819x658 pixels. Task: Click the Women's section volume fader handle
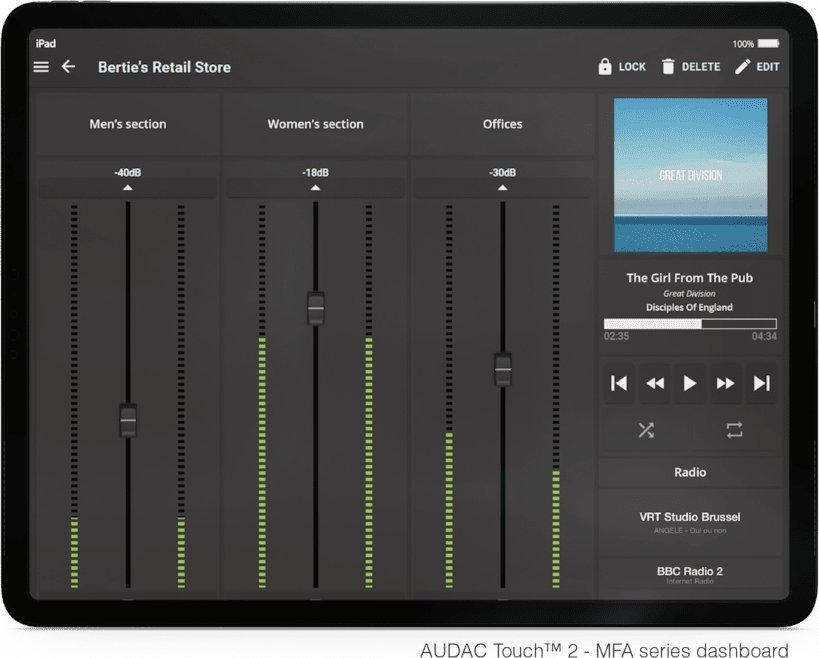coord(316,308)
